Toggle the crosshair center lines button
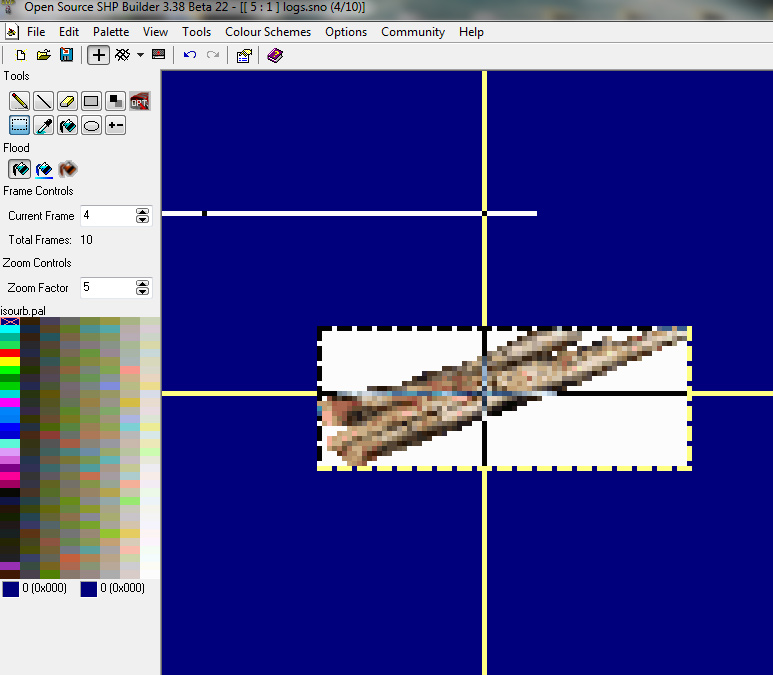The image size is (773, 675). tap(98, 55)
